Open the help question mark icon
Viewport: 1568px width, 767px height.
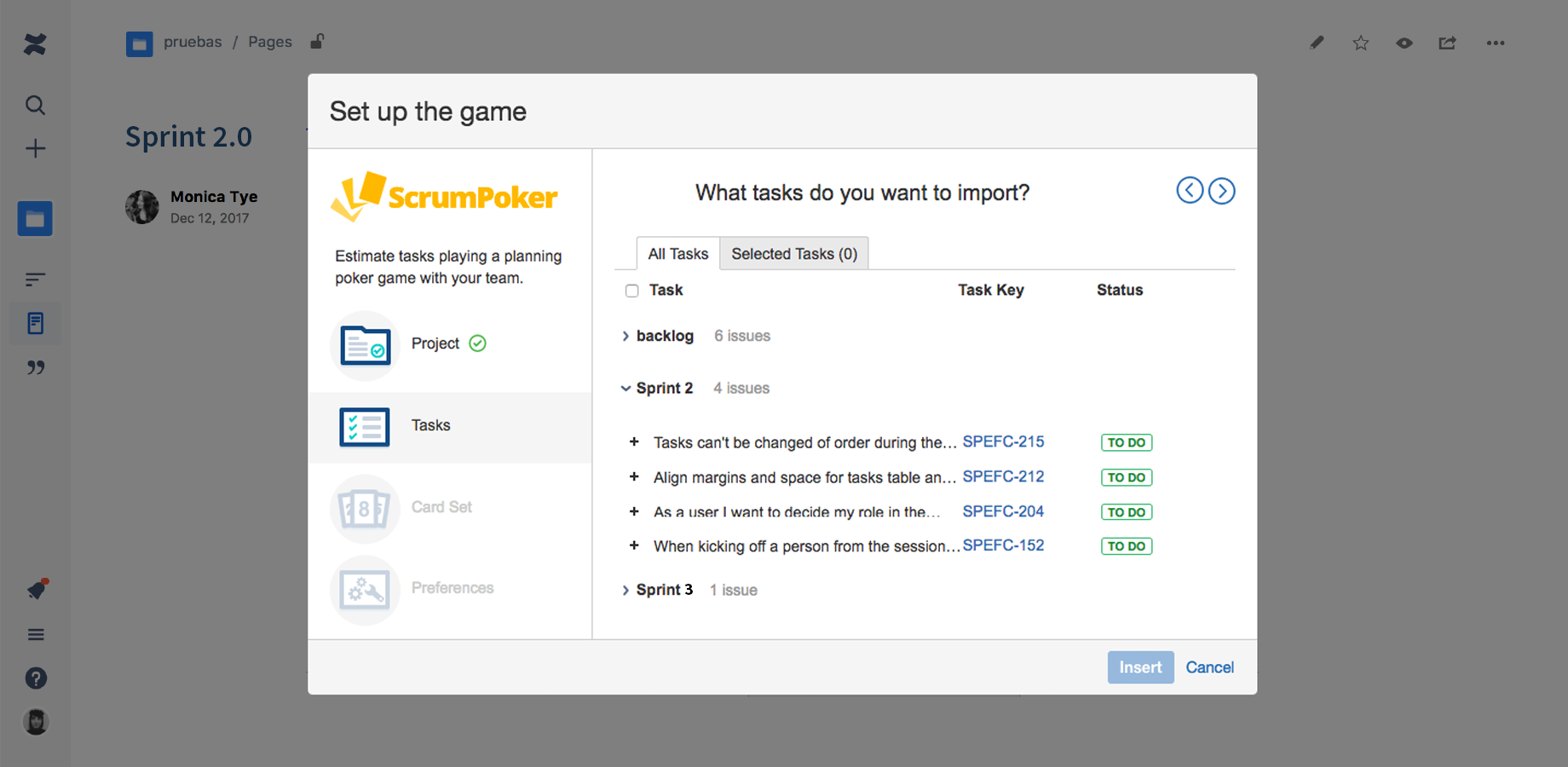click(36, 678)
